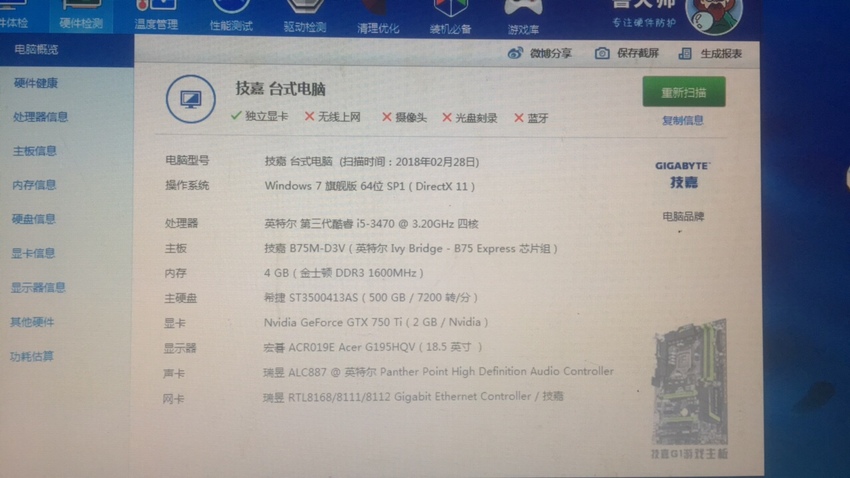The width and height of the screenshot is (850, 478).
Task: Click the RTL8168 Ethernet controller text
Action: pos(414,397)
